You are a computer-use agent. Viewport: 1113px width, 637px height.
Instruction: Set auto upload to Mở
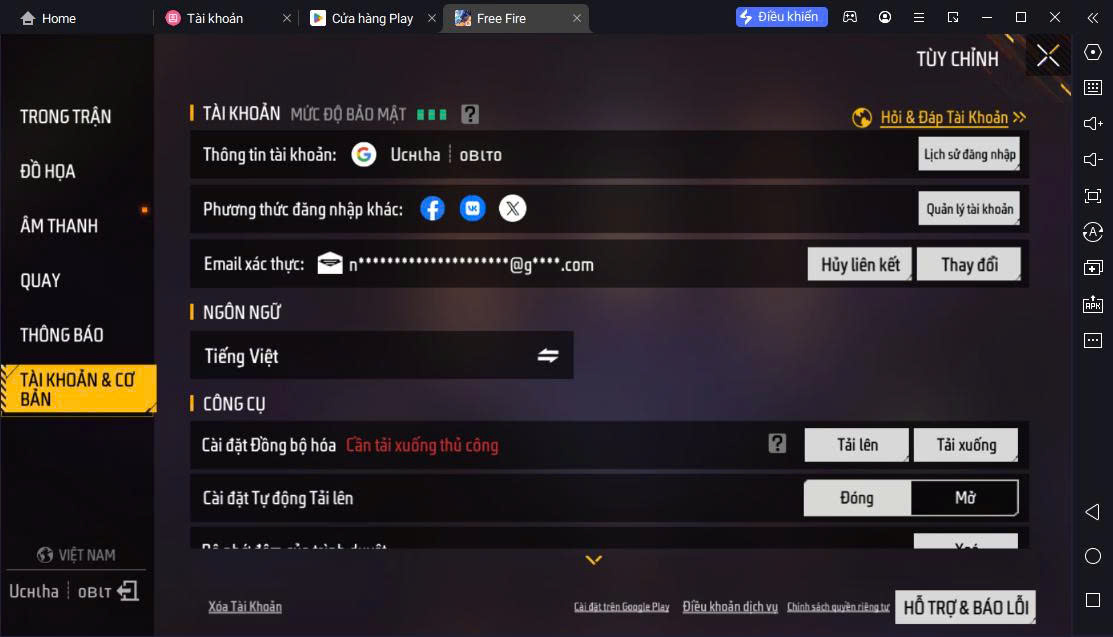pyautogui.click(x=965, y=498)
